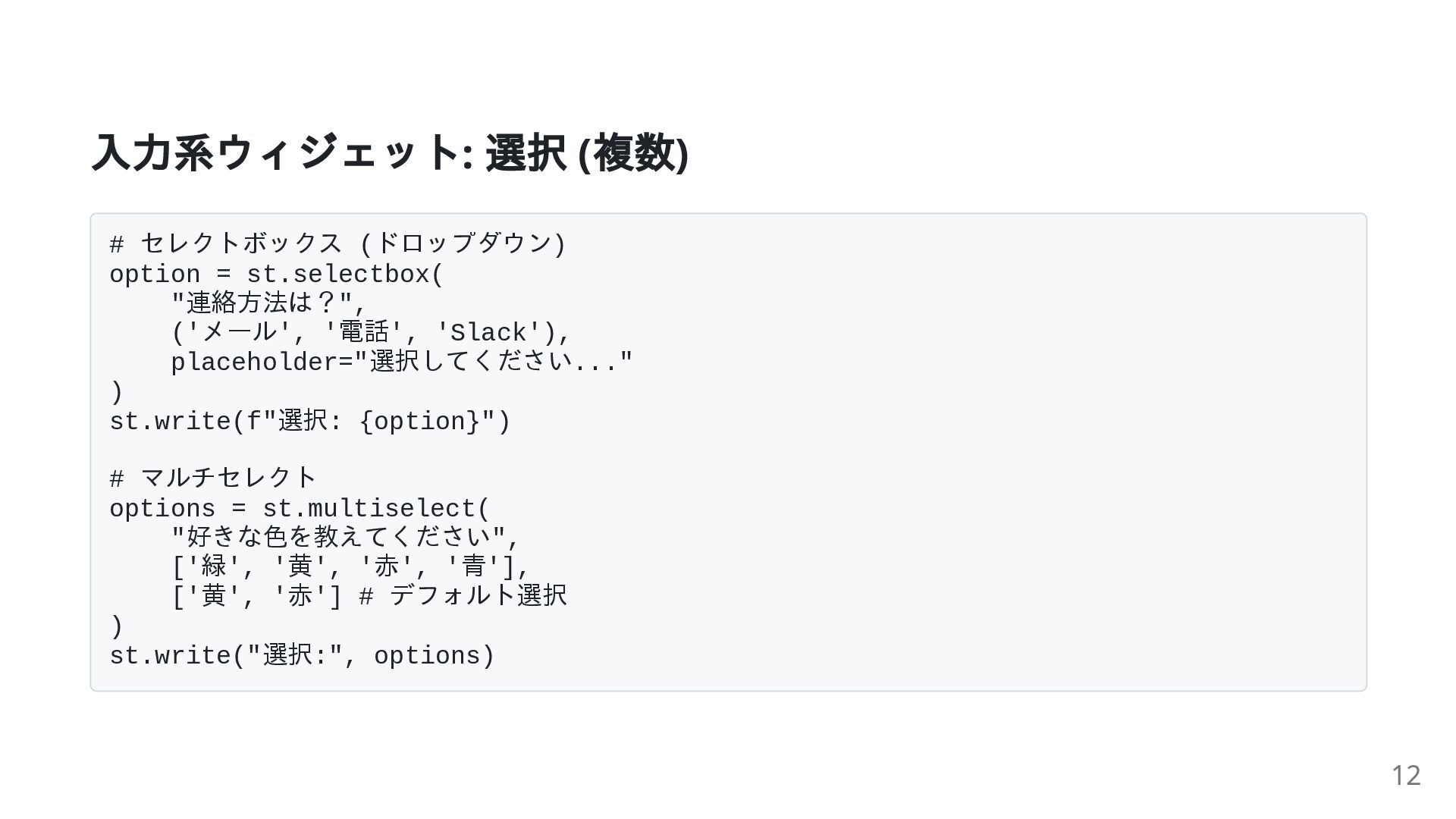Click the セレクトボックス comment line
Image resolution: width=1456 pixels, height=819 pixels.
[337, 244]
